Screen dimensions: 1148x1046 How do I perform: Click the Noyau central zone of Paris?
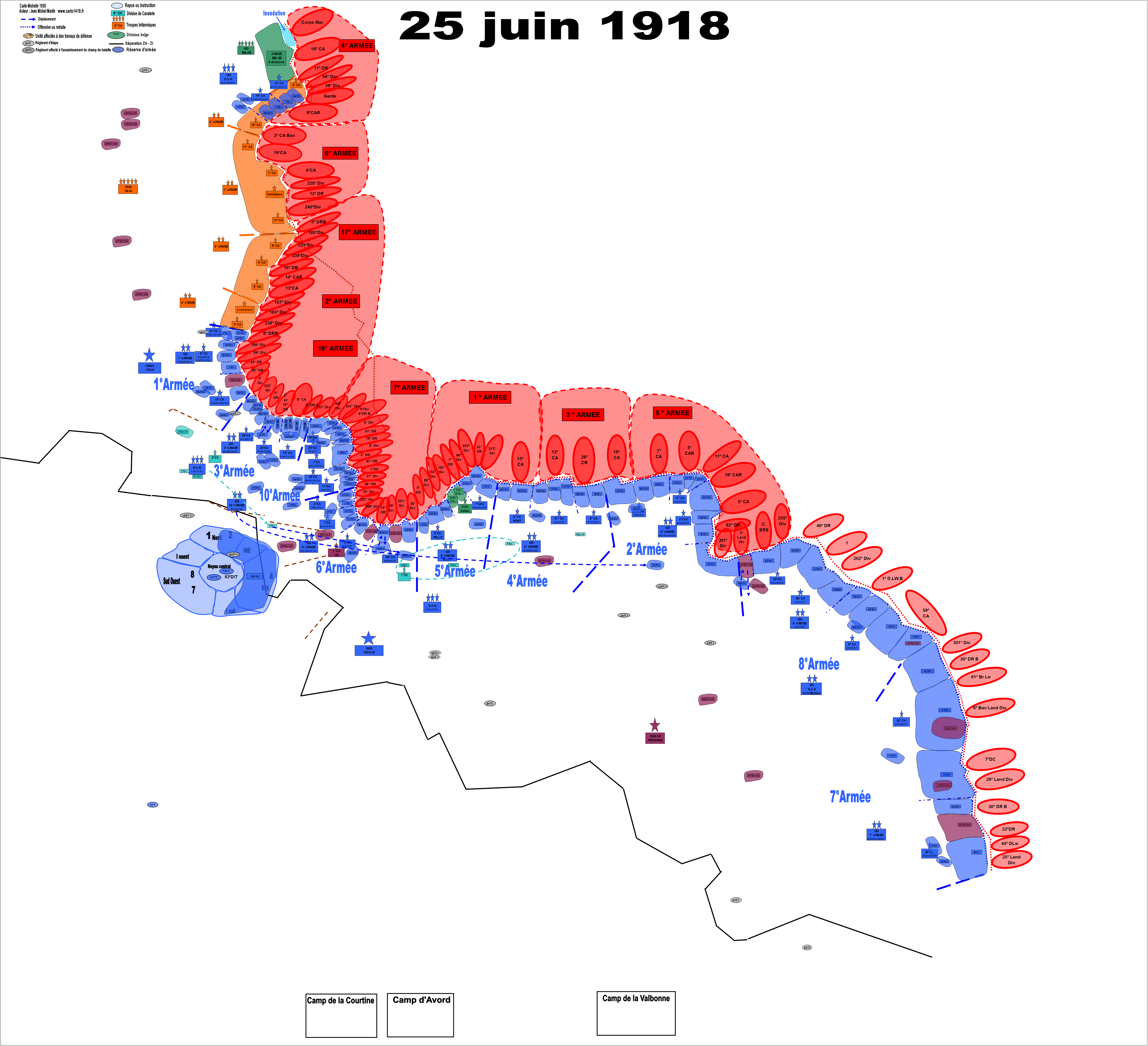point(219,566)
